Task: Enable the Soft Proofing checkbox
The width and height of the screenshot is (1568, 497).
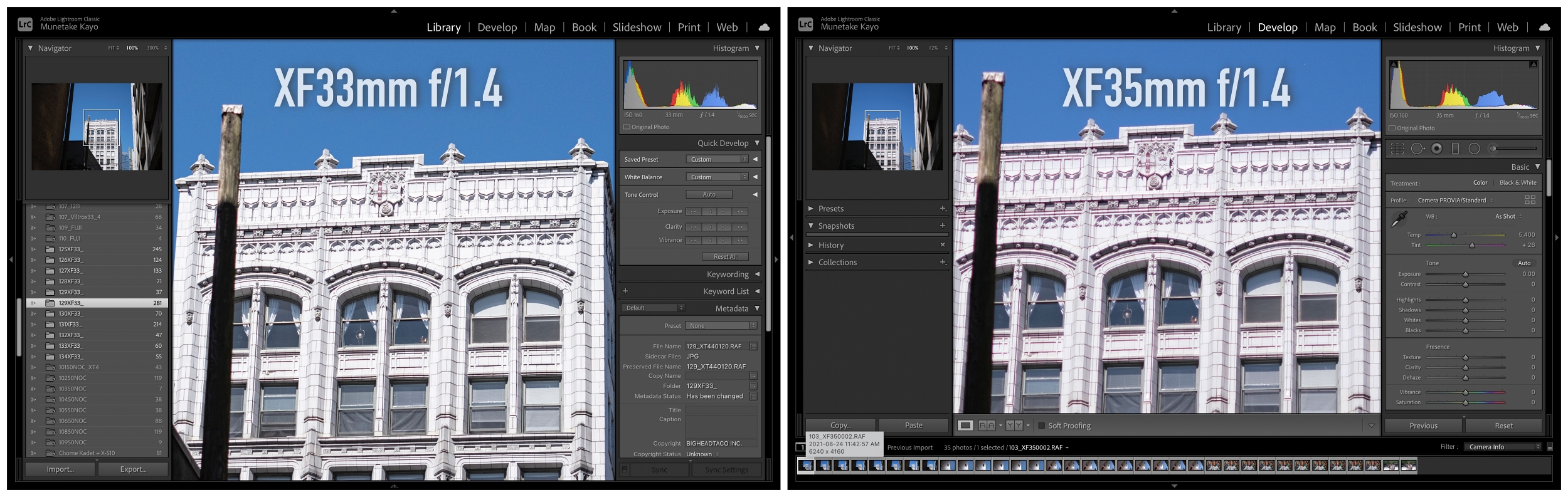Action: [1042, 426]
